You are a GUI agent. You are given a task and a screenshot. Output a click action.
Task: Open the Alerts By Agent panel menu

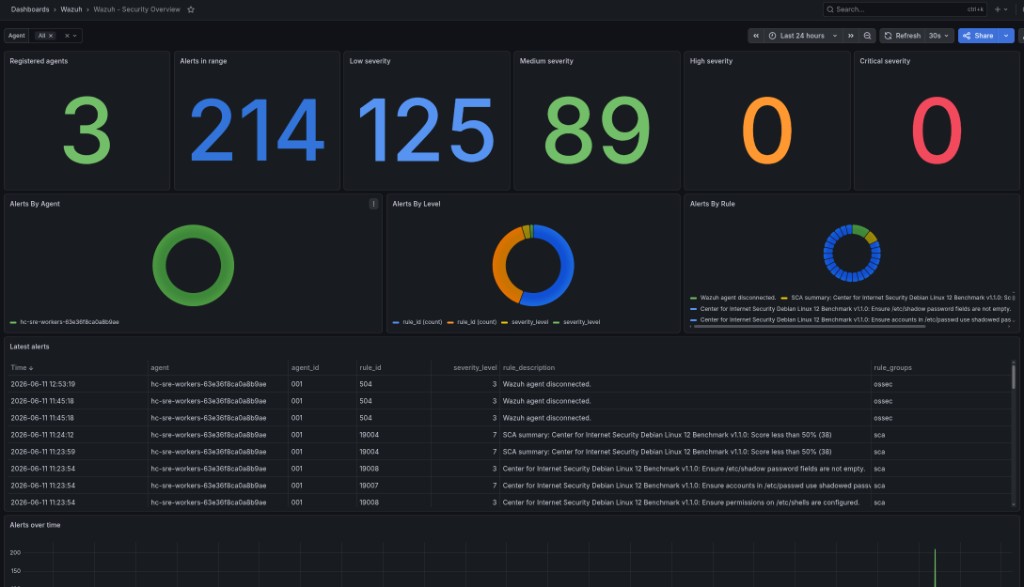374,204
